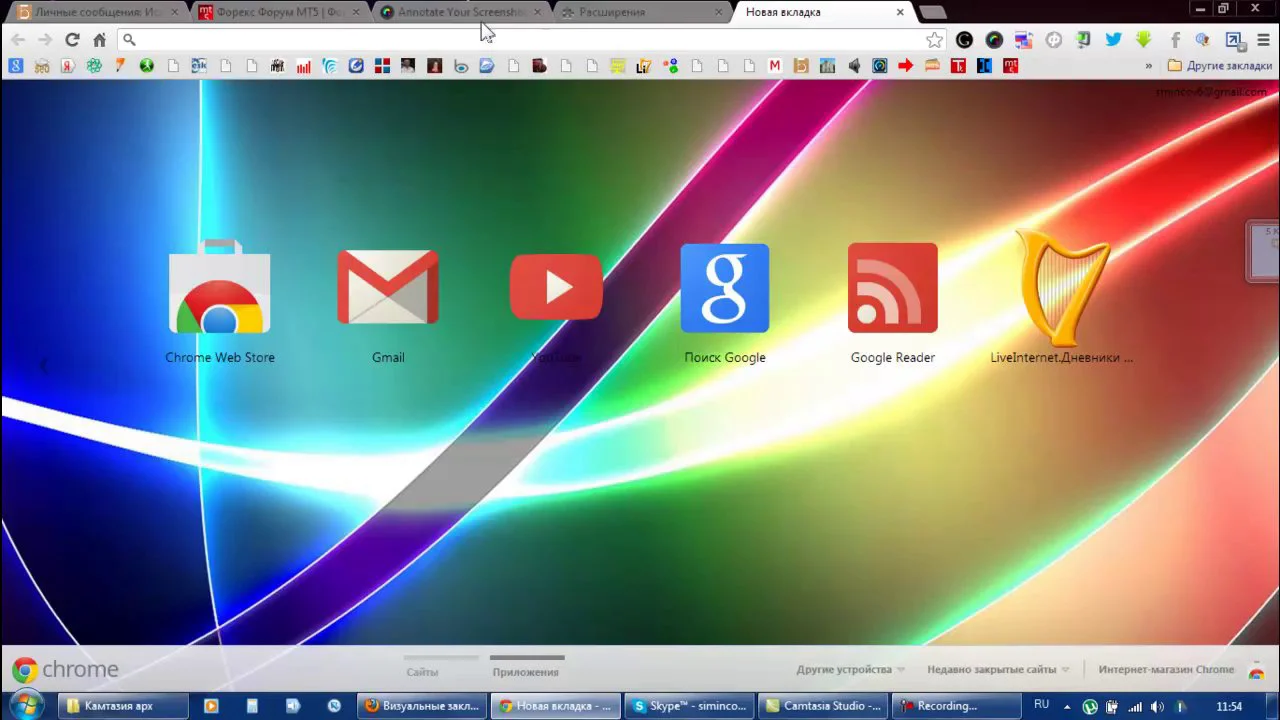Switch RU keyboard language indicator
This screenshot has width=1280, height=720.
(x=1041, y=705)
